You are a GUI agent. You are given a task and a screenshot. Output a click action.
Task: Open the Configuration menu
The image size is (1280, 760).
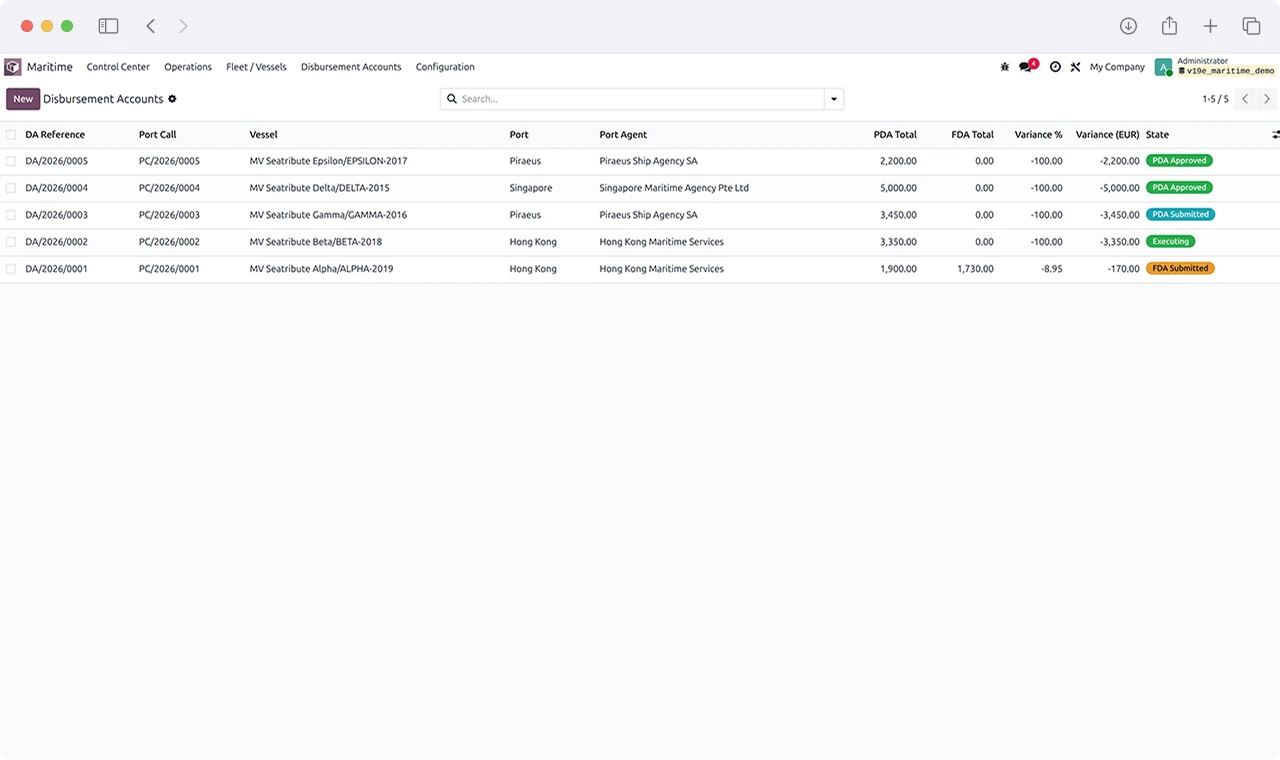click(x=445, y=67)
